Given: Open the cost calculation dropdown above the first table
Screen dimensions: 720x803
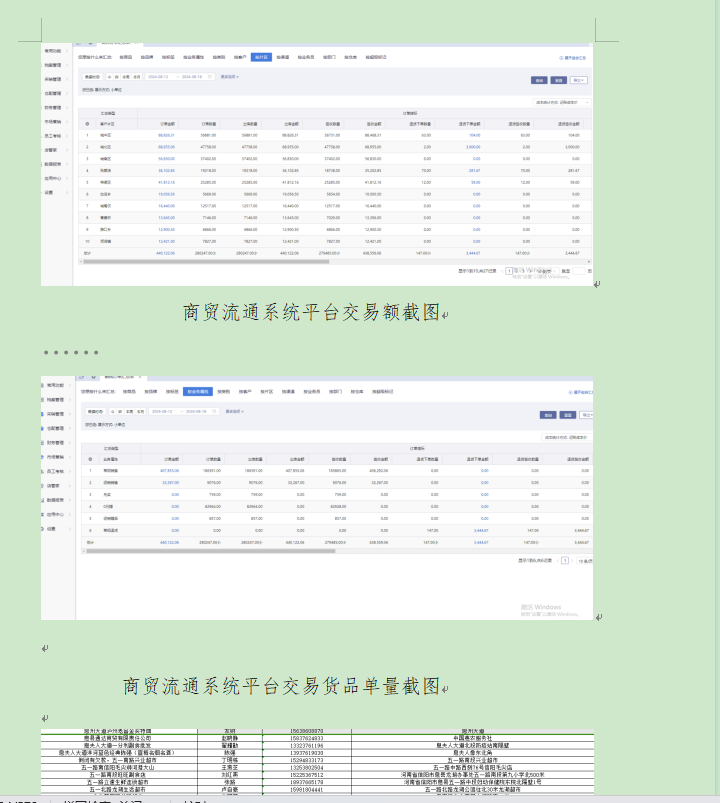Looking at the screenshot, I should pyautogui.click(x=561, y=102).
